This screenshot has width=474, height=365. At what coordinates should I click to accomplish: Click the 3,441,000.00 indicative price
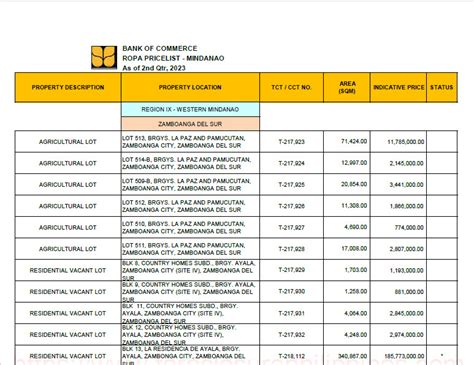pos(407,185)
